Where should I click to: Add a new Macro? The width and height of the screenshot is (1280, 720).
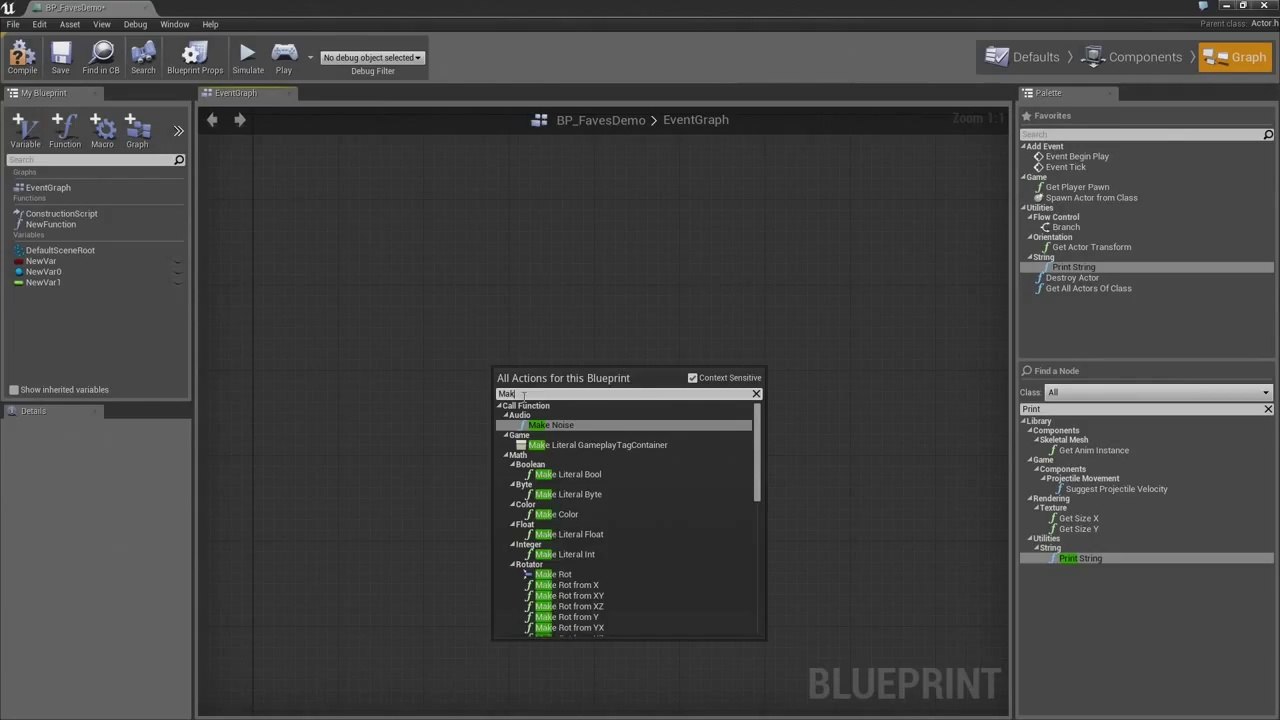tap(102, 130)
